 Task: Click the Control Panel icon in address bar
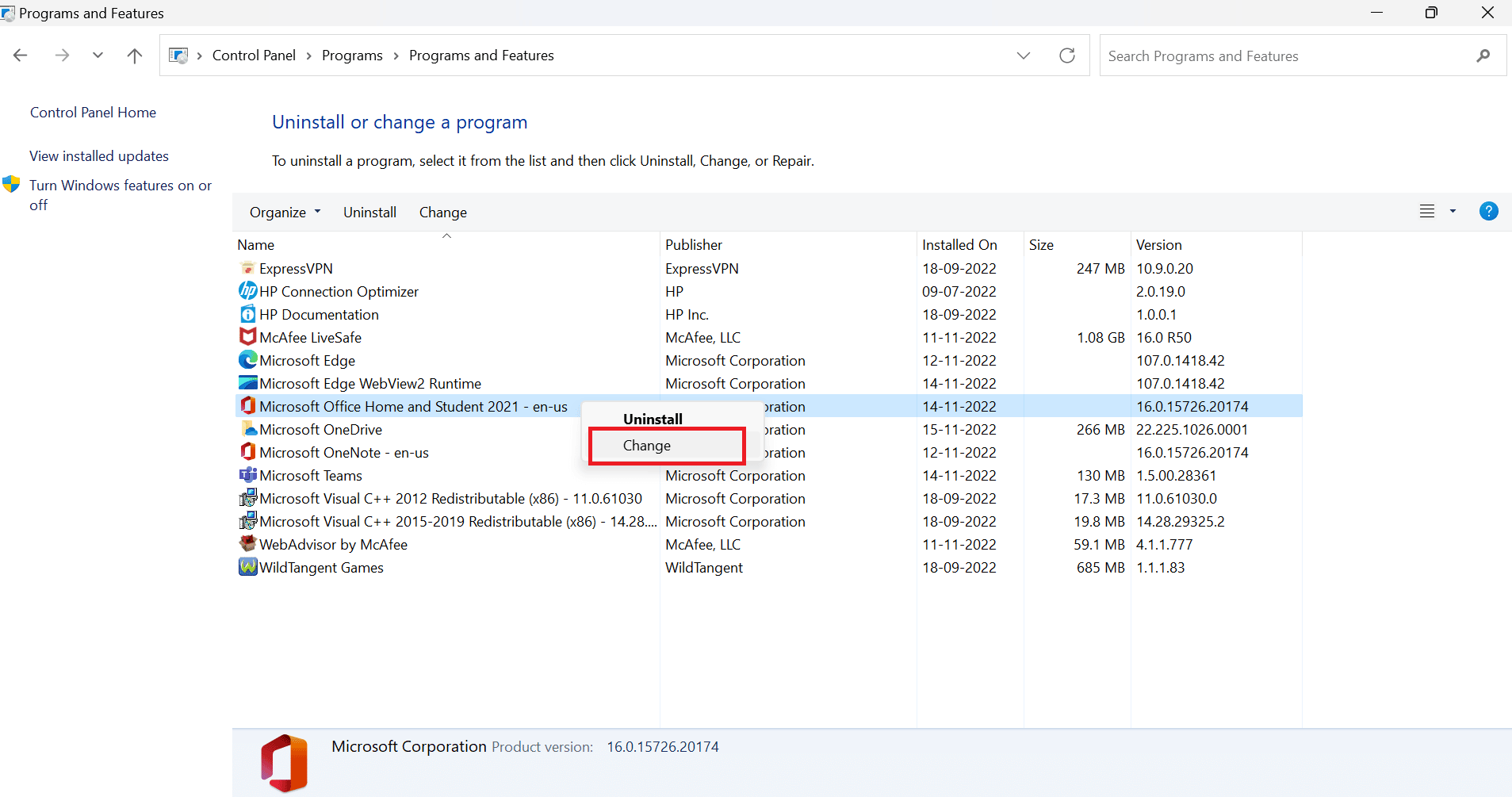(x=178, y=56)
